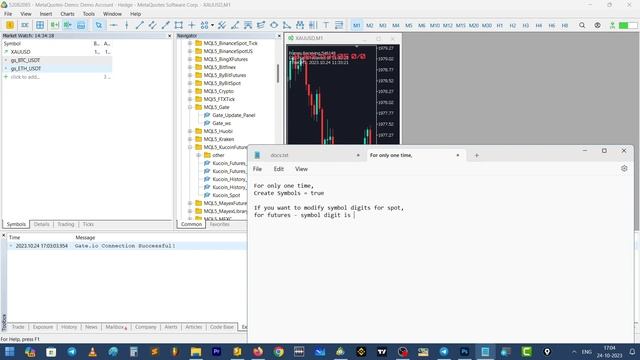
Task: Switch chart to H8 timeframe
Action: coord(565,25)
